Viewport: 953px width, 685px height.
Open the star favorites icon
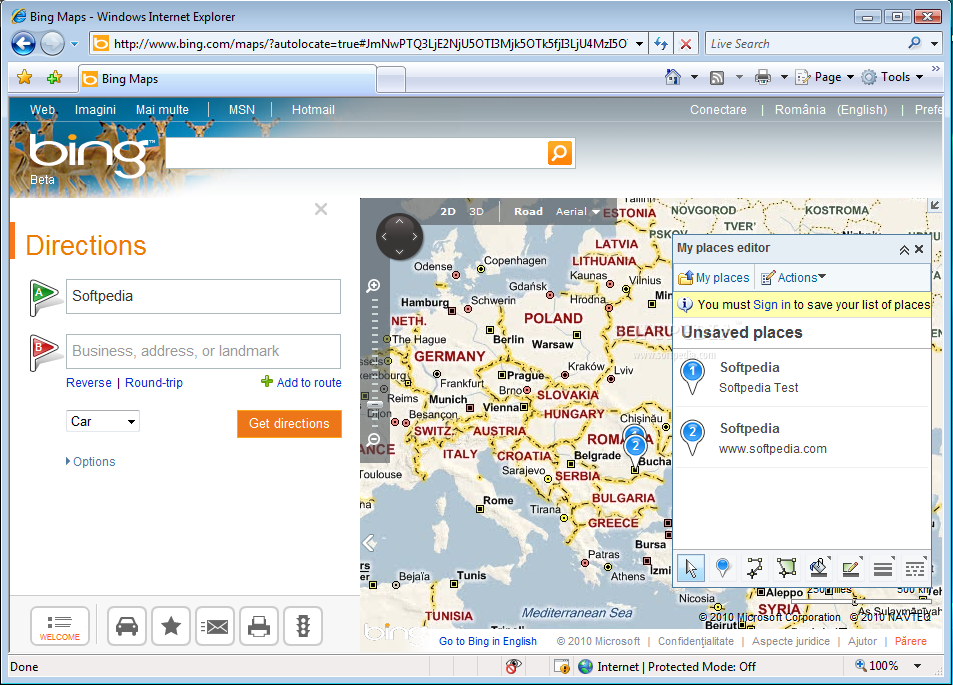click(171, 626)
